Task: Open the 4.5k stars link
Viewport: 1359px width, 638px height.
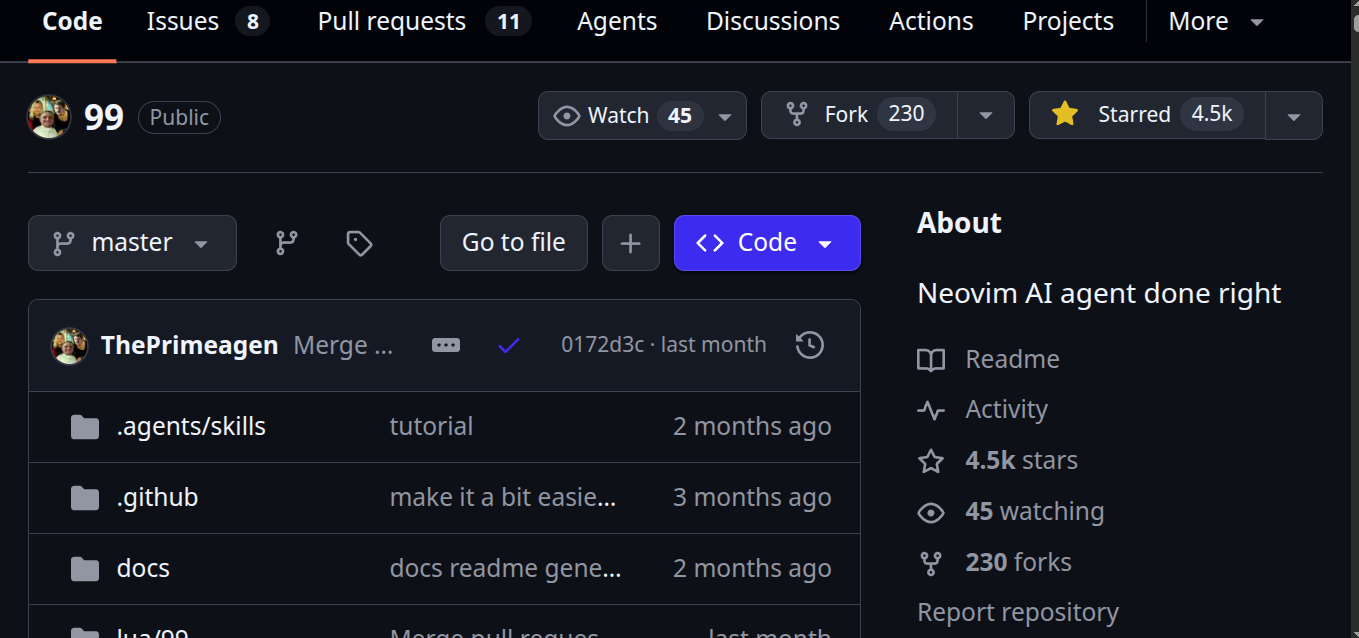Action: (x=1021, y=461)
